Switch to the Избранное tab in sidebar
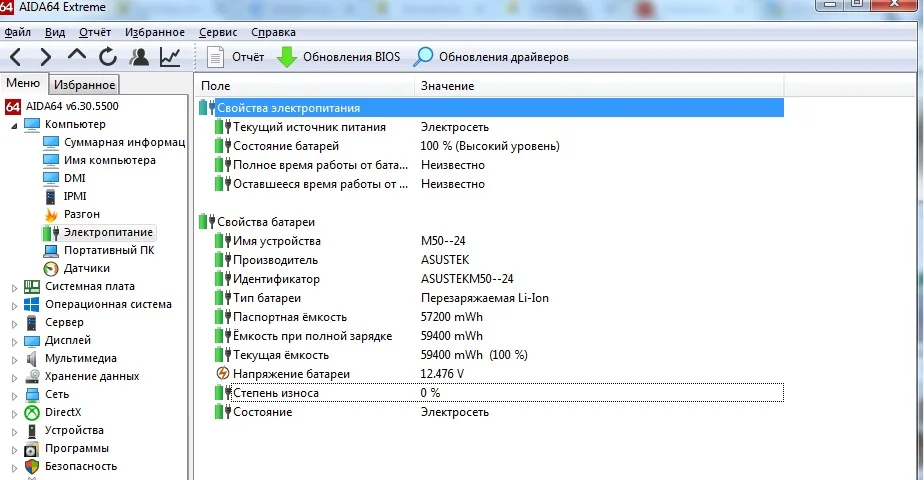The image size is (924, 480). (84, 85)
